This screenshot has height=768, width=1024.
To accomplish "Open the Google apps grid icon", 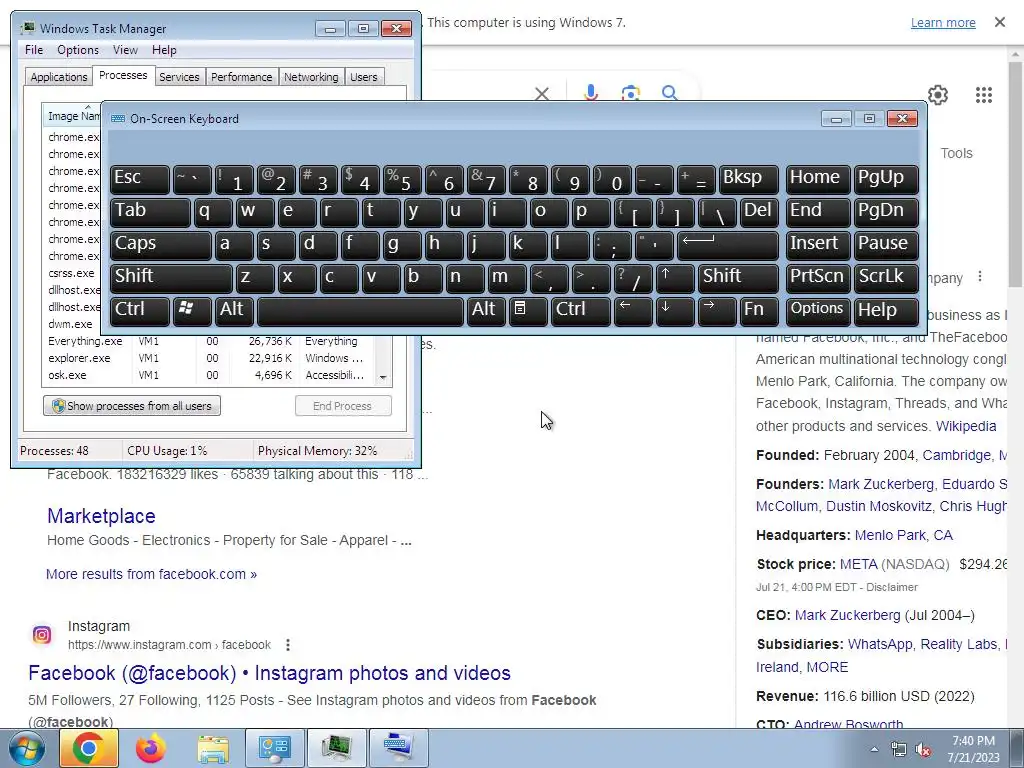I will [984, 95].
